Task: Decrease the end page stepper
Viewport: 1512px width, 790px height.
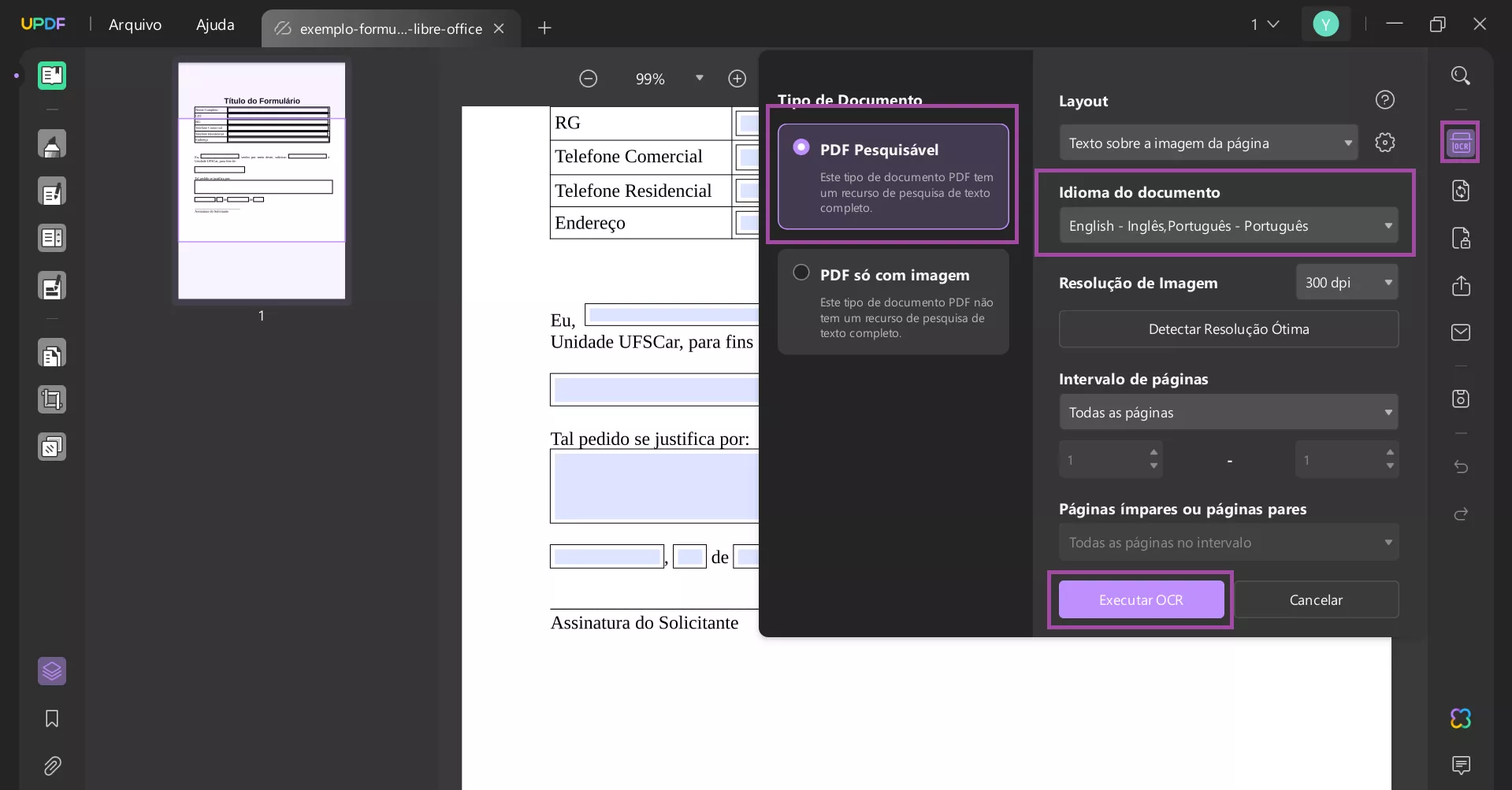Action: tap(1390, 466)
